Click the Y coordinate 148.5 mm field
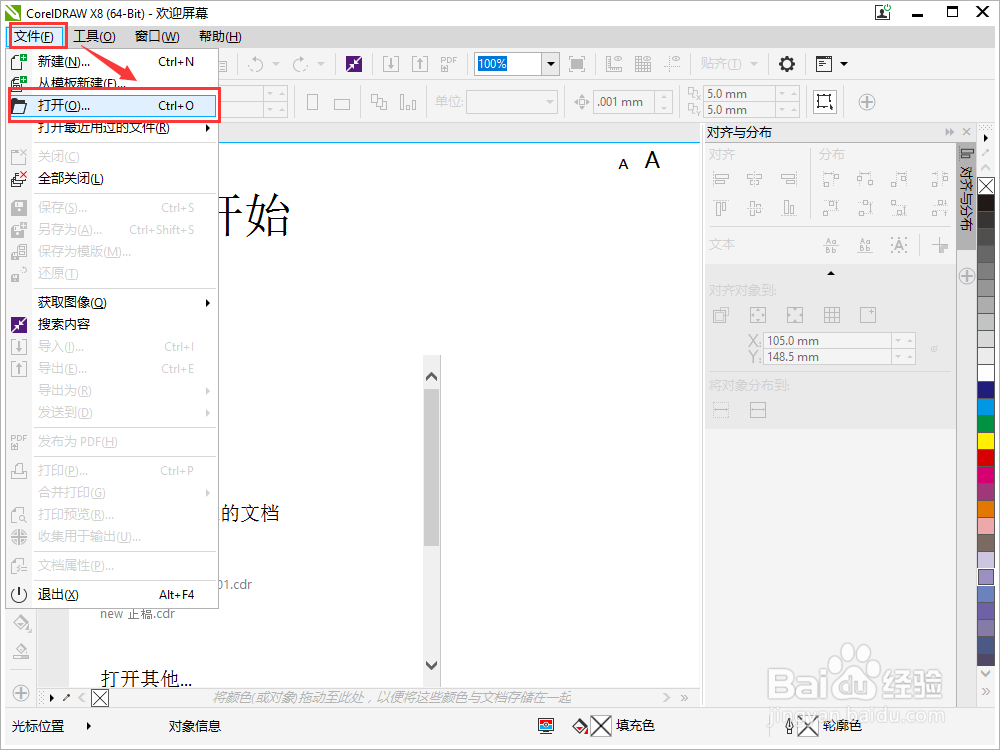Image resolution: width=1000 pixels, height=750 pixels. pos(828,357)
